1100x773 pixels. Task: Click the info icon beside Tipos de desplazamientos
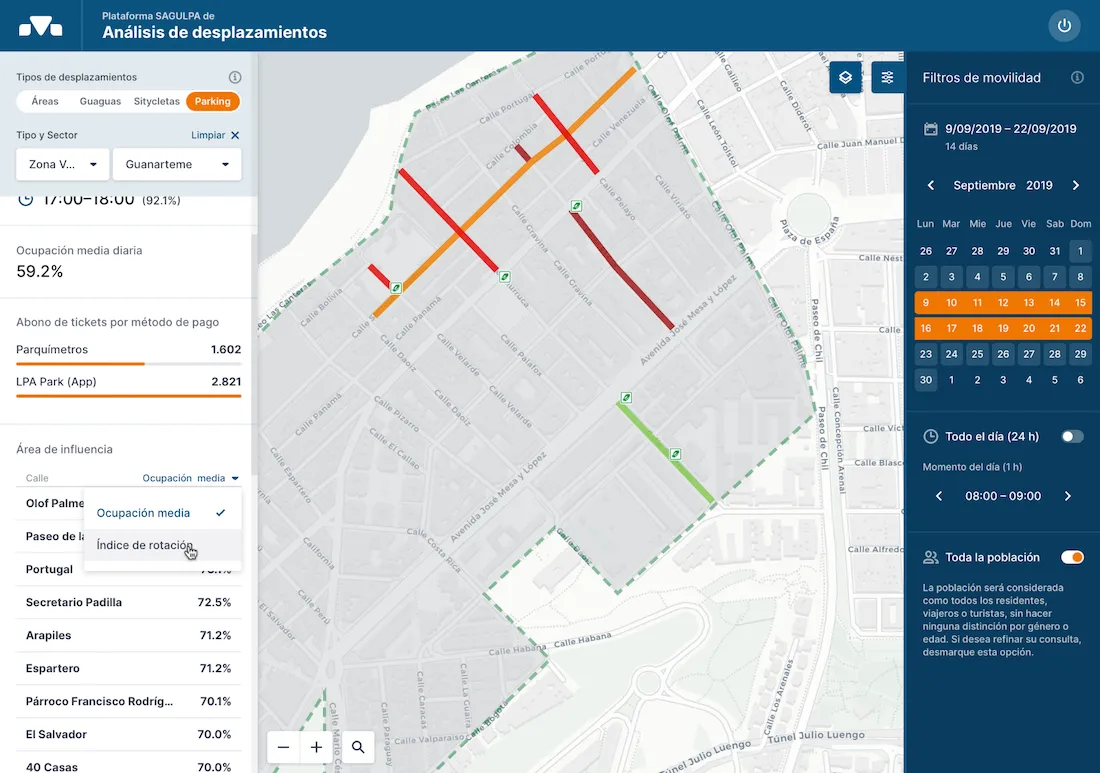point(234,77)
